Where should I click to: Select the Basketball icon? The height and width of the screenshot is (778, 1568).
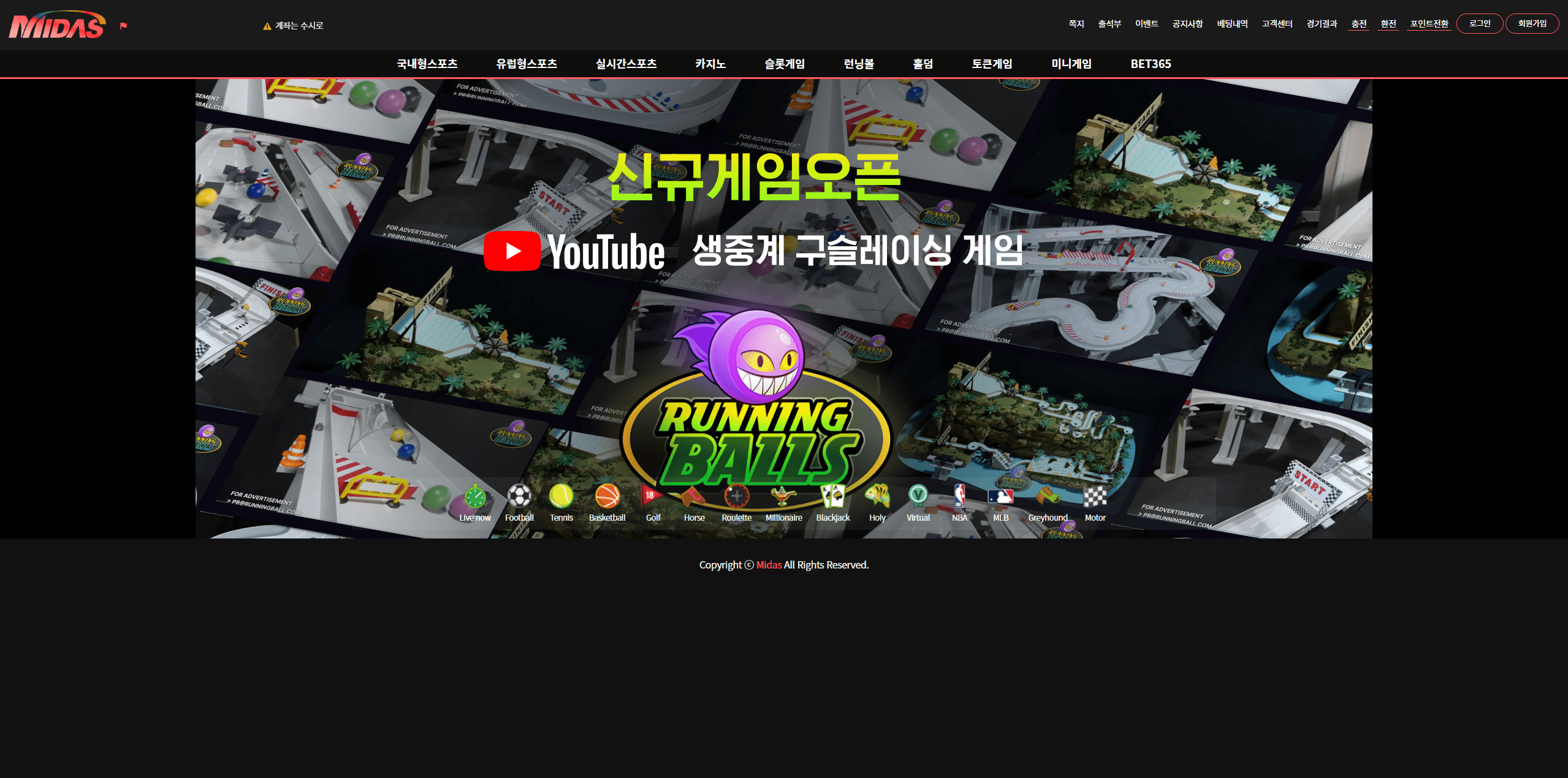(x=607, y=496)
